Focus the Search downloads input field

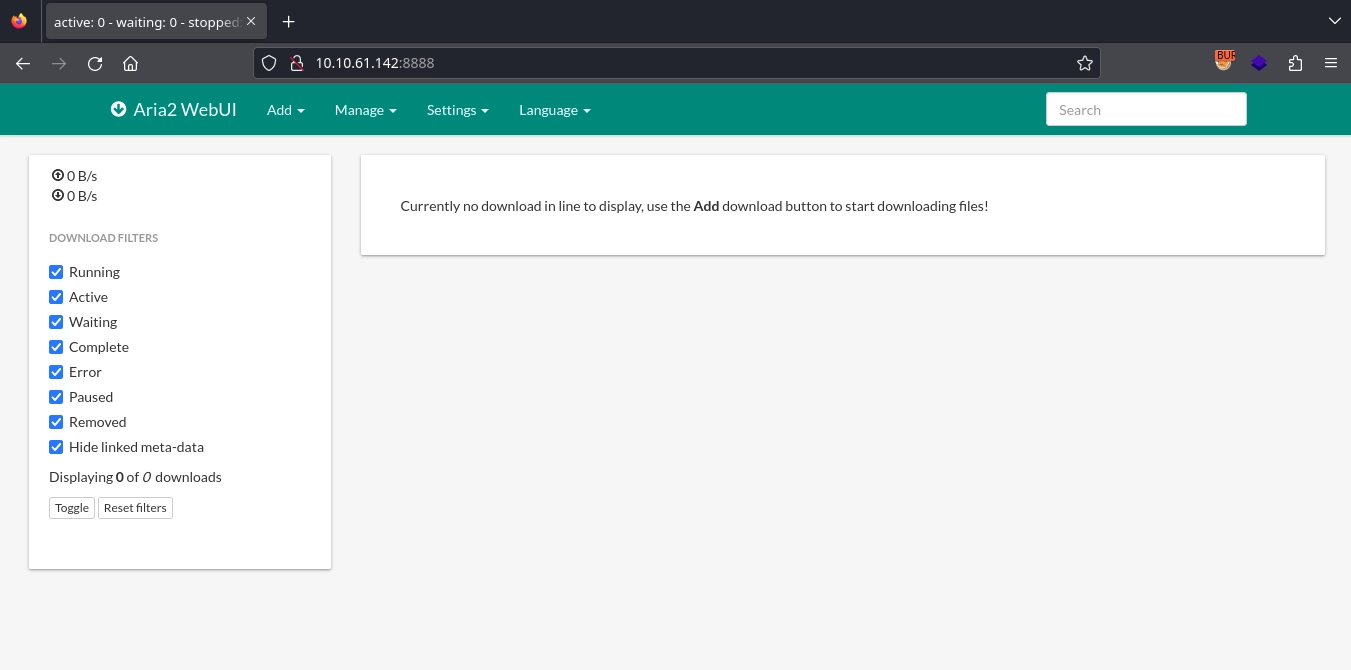click(1145, 110)
